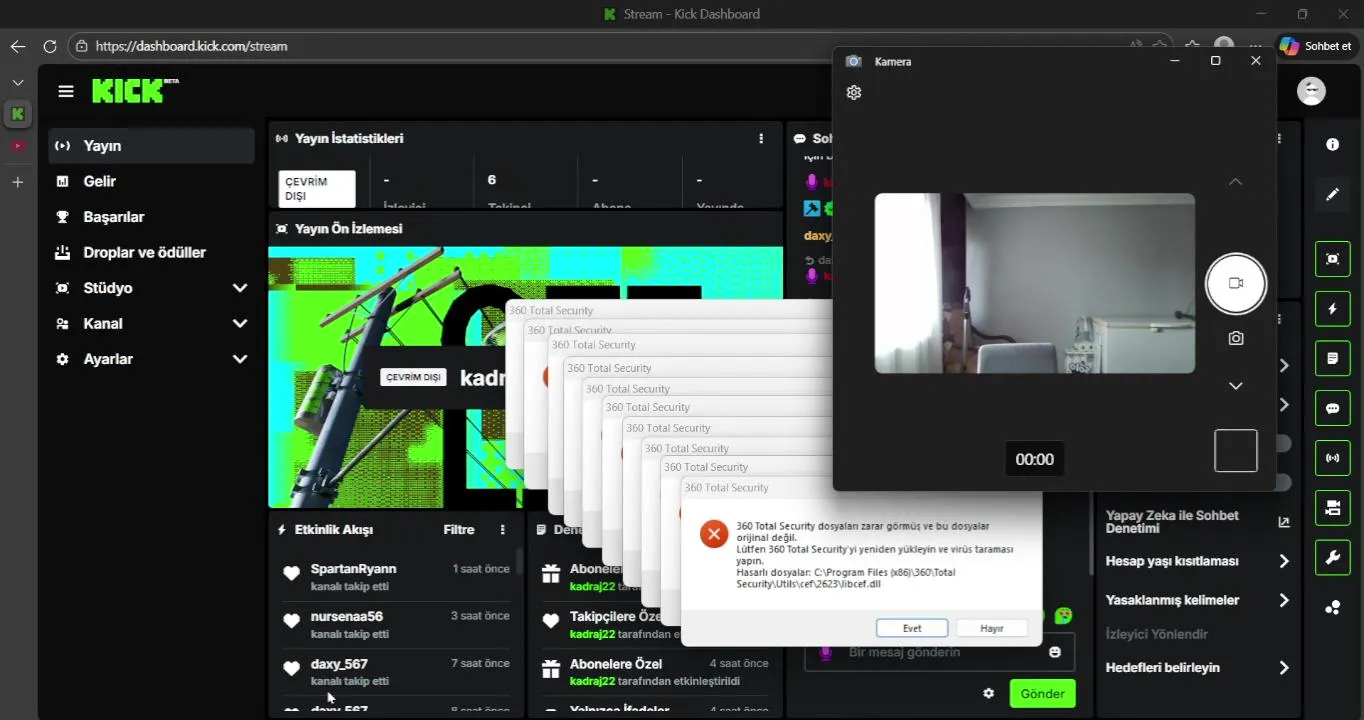This screenshot has width=1364, height=720.
Task: Open emoji picker in message box
Action: click(x=1054, y=652)
